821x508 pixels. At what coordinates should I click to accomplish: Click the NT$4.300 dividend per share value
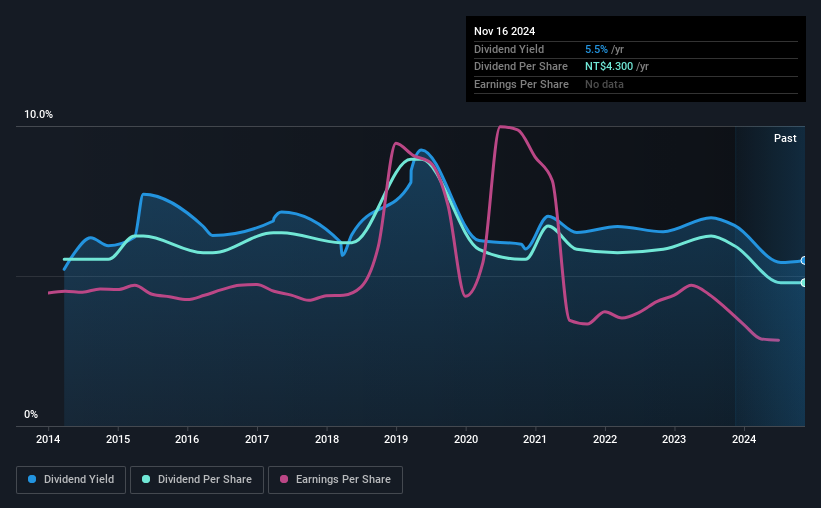[609, 67]
